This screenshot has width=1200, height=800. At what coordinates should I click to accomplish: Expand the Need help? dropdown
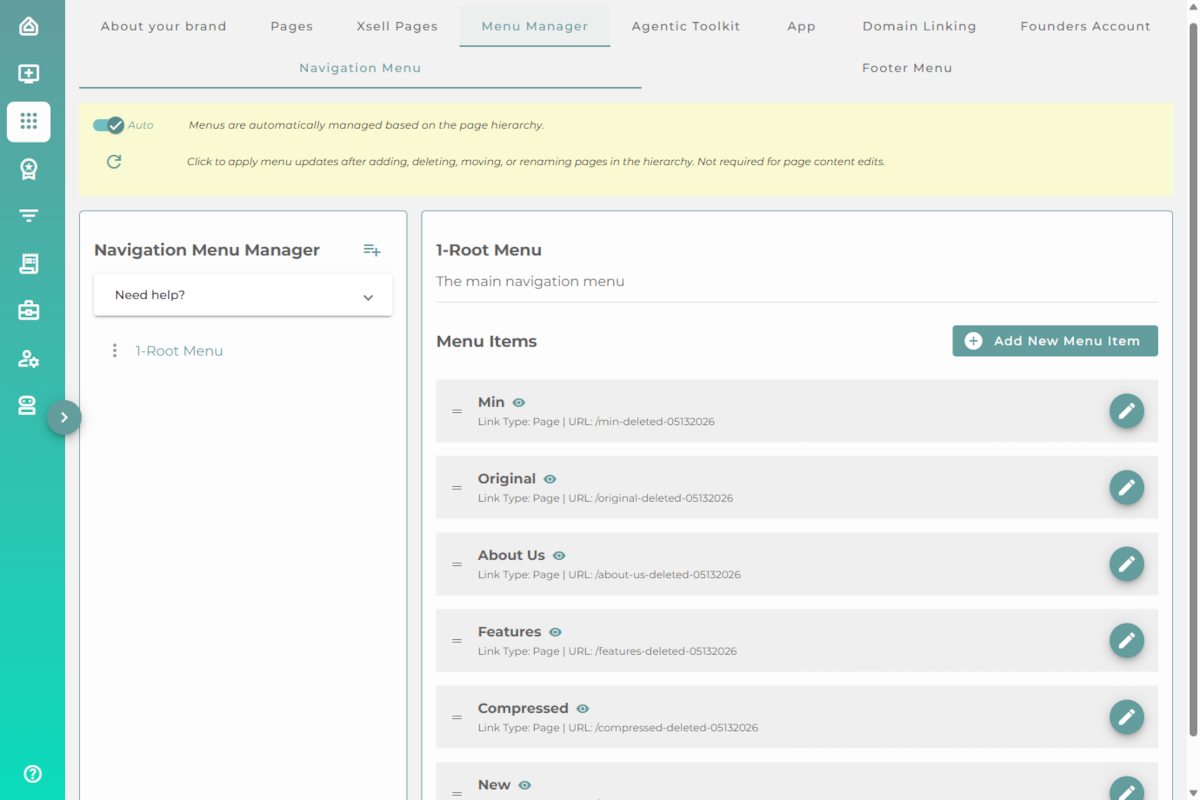pos(243,296)
